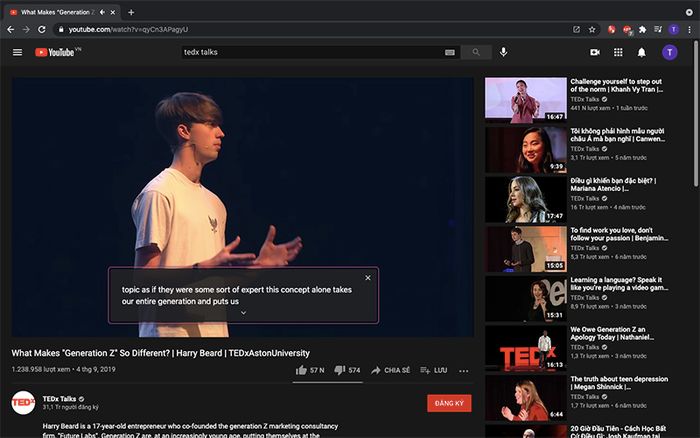Open "Challenge yourself to step out" video thumbnail

pyautogui.click(x=526, y=99)
